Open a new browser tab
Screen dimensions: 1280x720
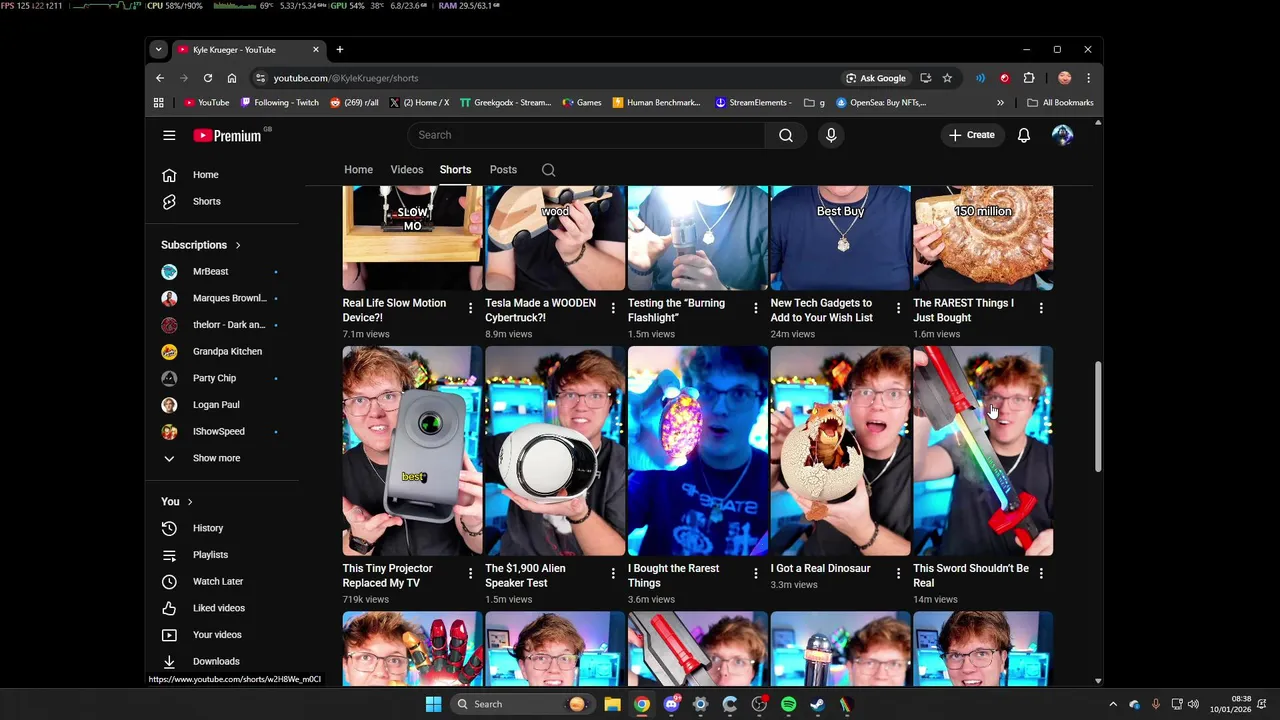[340, 49]
